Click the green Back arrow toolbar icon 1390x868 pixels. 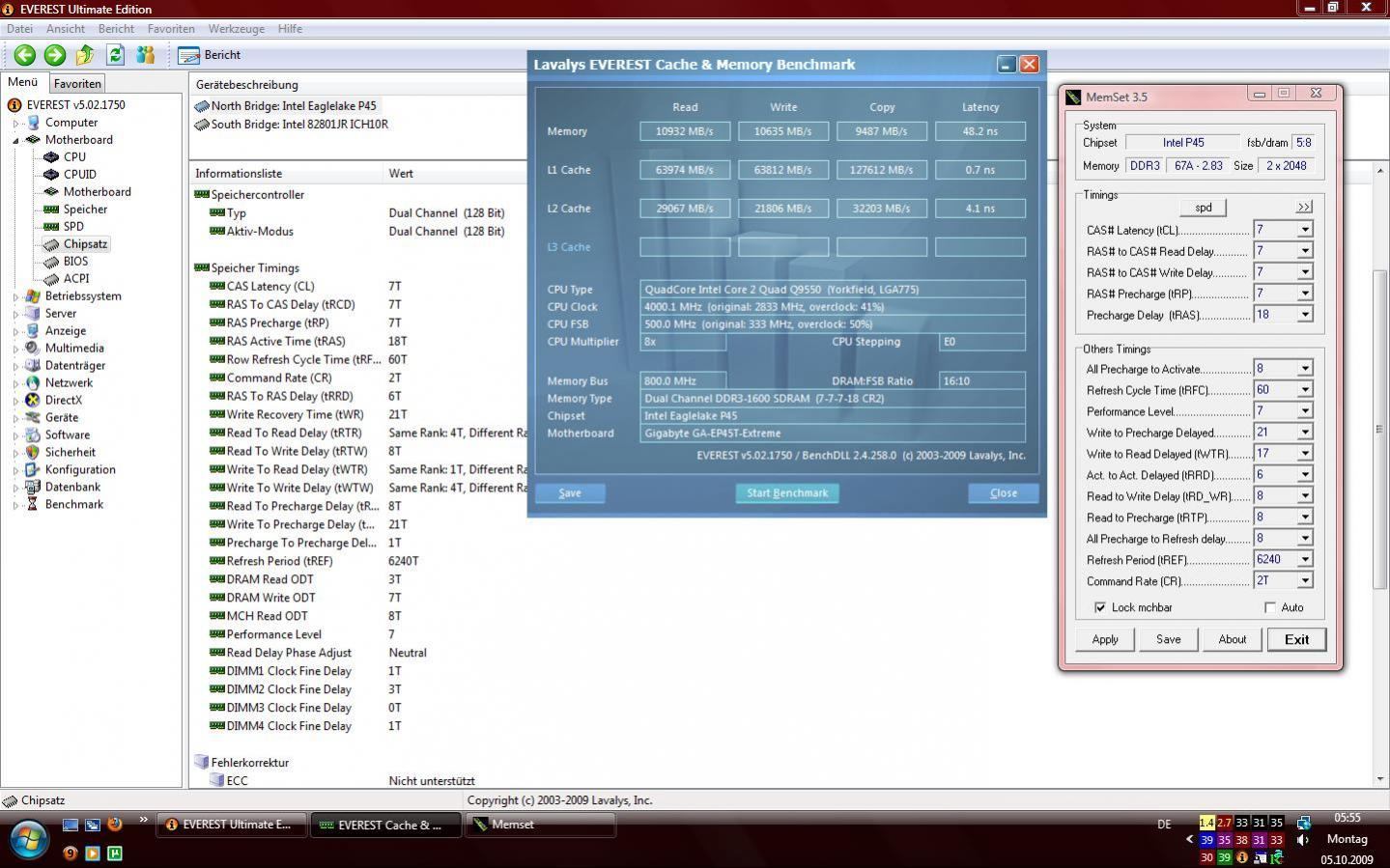[25, 55]
